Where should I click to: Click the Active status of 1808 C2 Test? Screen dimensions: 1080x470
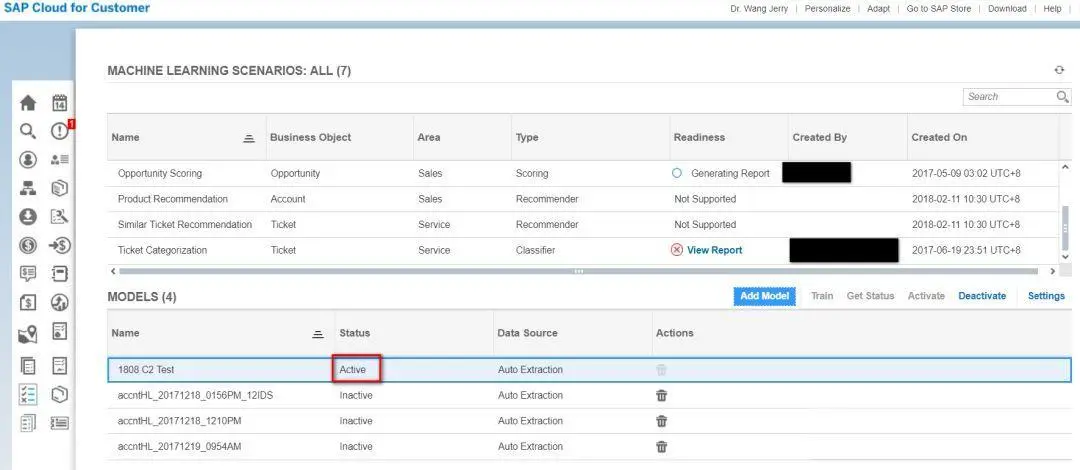pos(353,370)
